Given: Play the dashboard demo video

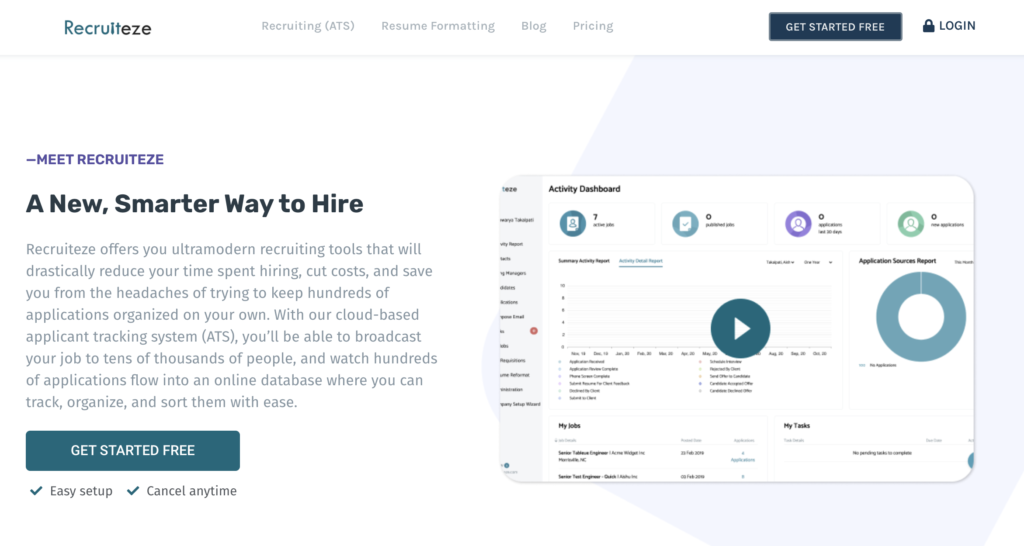Looking at the screenshot, I should 740,329.
